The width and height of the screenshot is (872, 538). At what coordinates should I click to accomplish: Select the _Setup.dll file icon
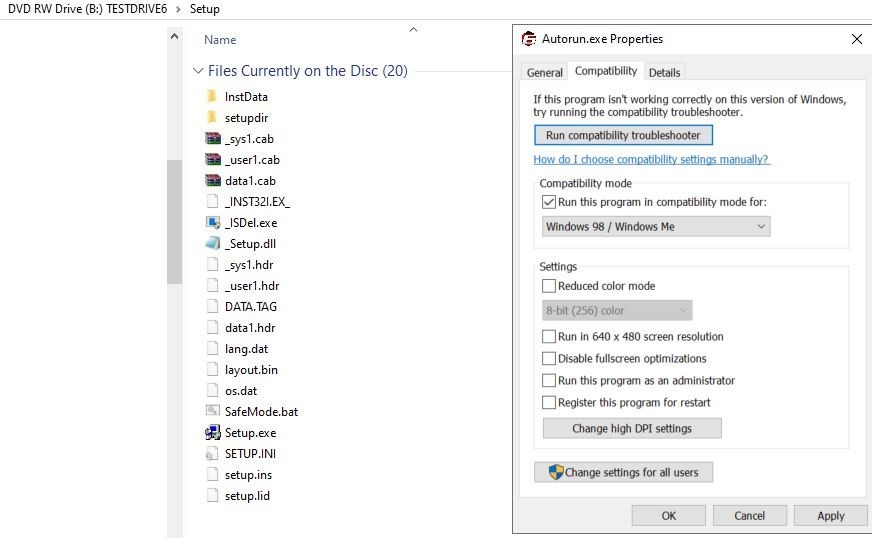click(212, 244)
